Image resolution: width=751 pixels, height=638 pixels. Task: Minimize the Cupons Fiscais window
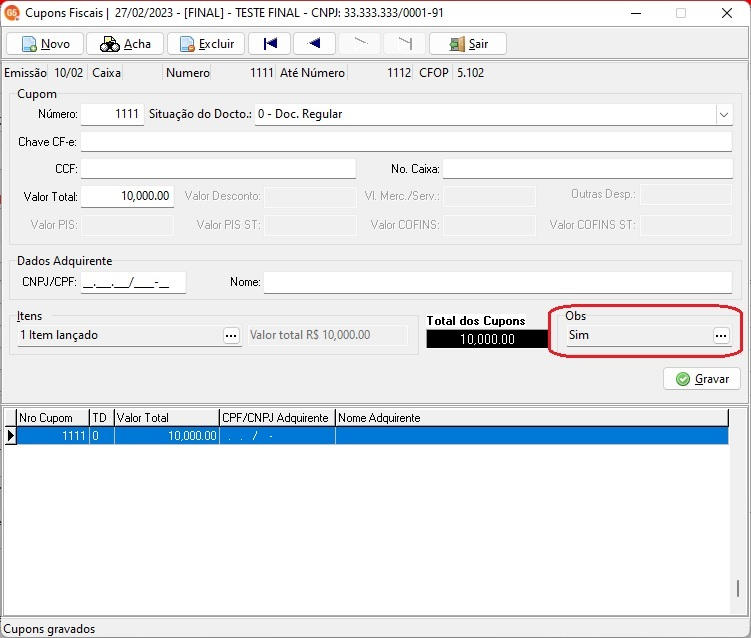(636, 13)
